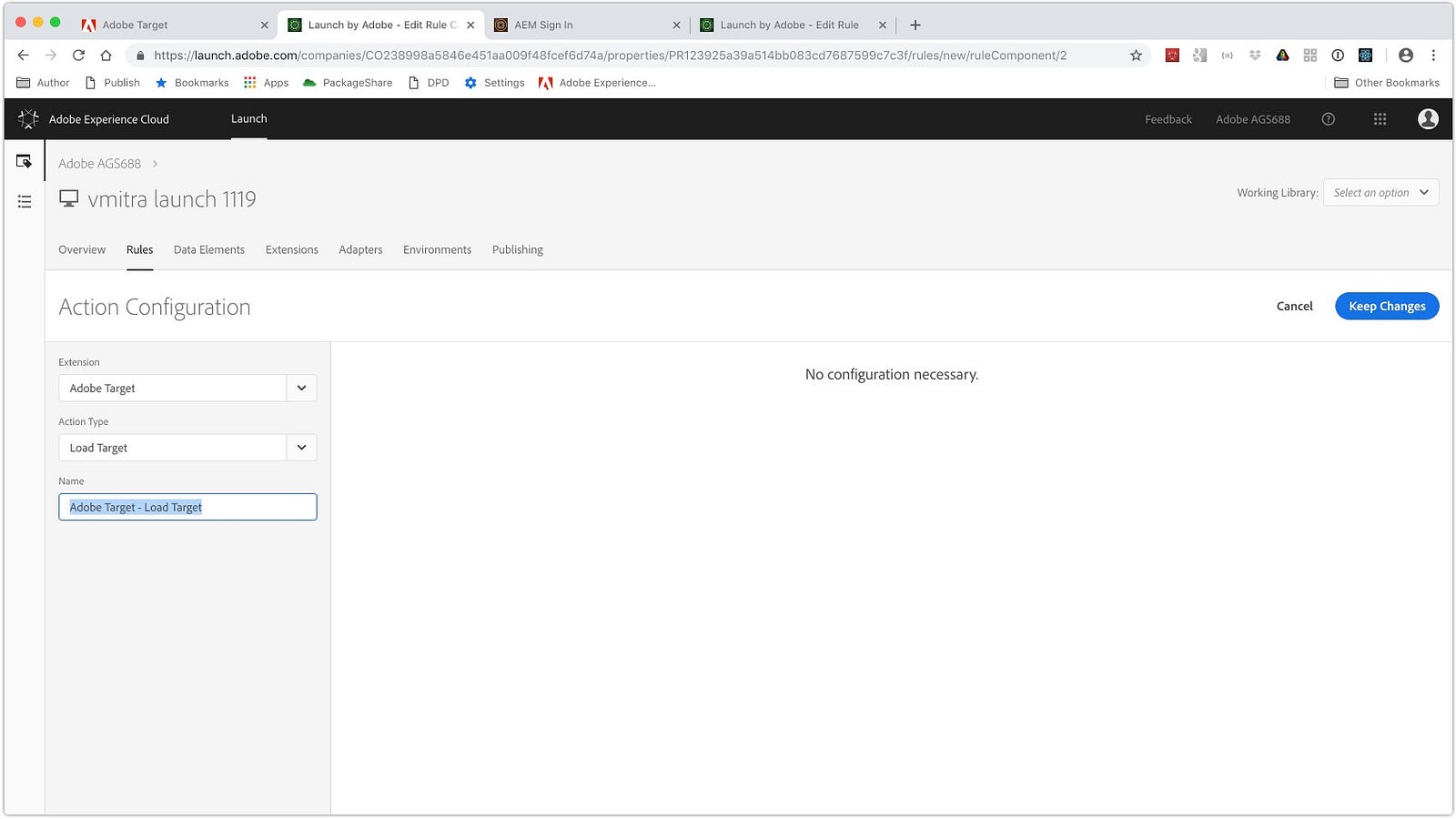Open the Publishing tab
1456x819 pixels.
(x=518, y=249)
